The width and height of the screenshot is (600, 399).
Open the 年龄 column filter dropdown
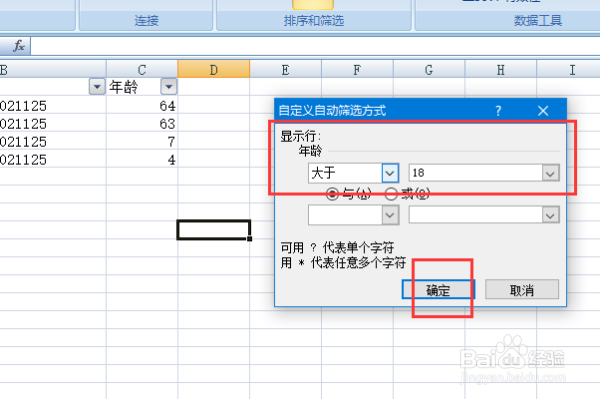point(169,86)
